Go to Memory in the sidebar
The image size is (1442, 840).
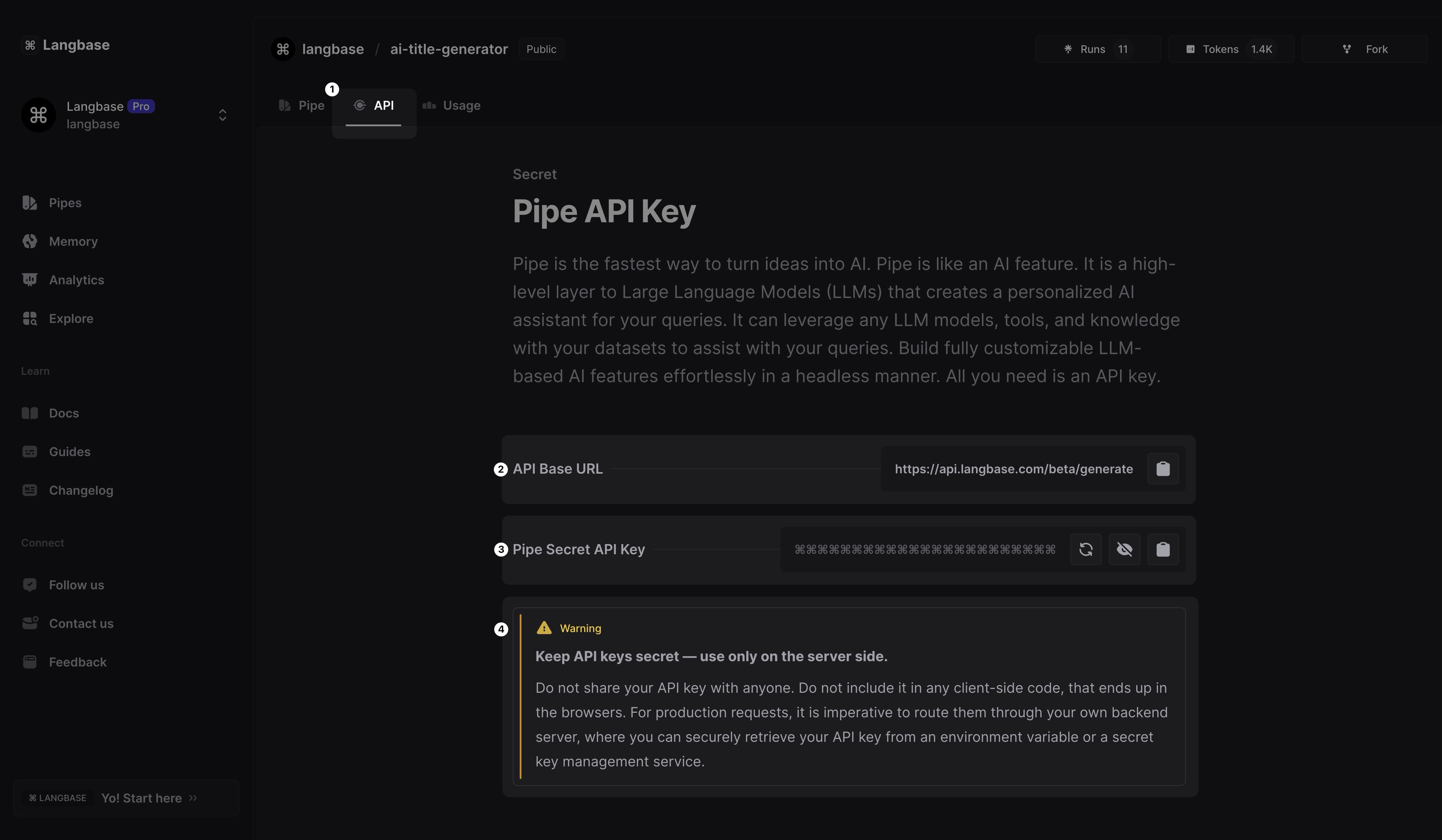pos(73,242)
